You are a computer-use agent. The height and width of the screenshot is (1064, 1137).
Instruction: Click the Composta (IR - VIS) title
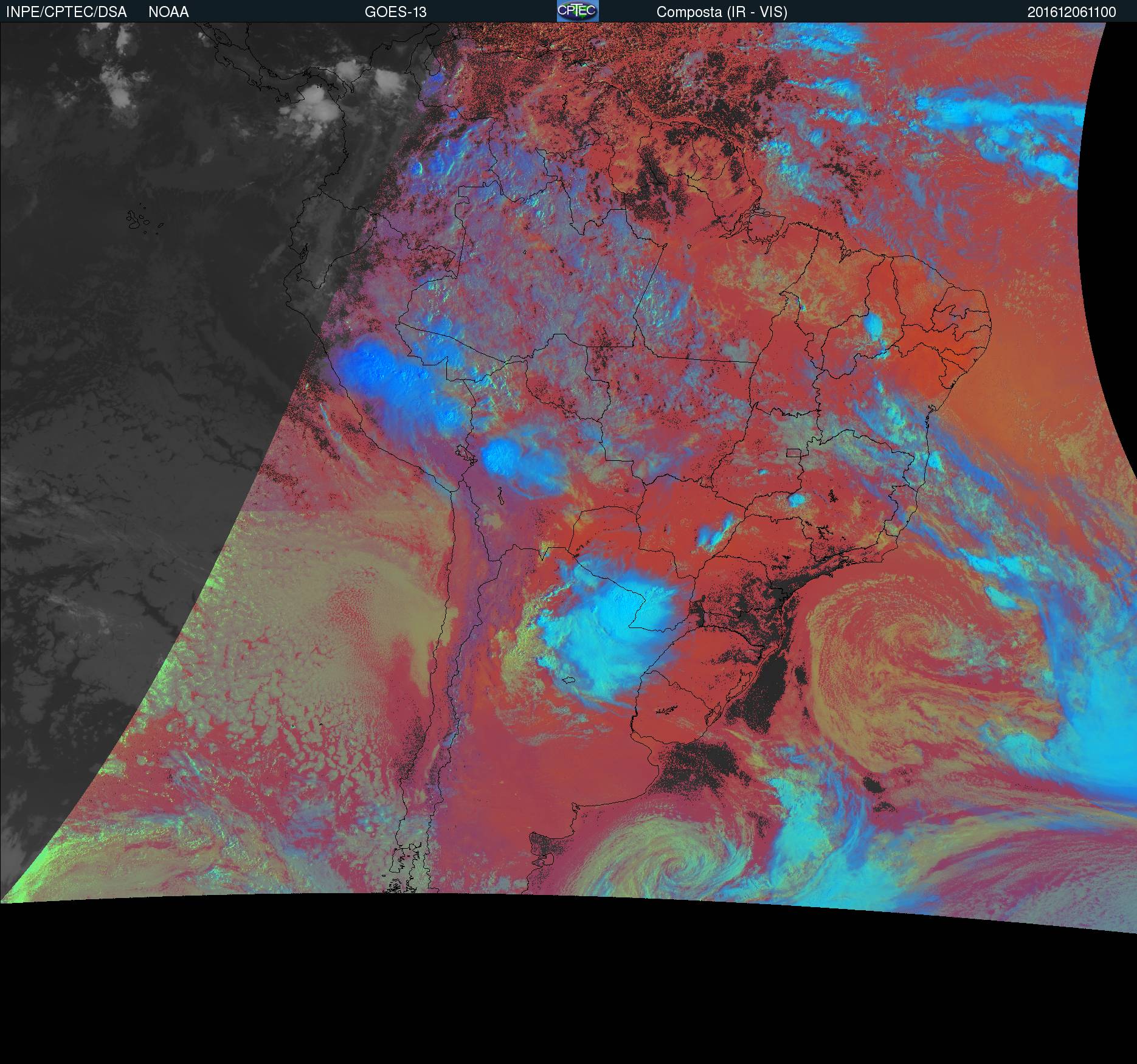click(x=722, y=12)
